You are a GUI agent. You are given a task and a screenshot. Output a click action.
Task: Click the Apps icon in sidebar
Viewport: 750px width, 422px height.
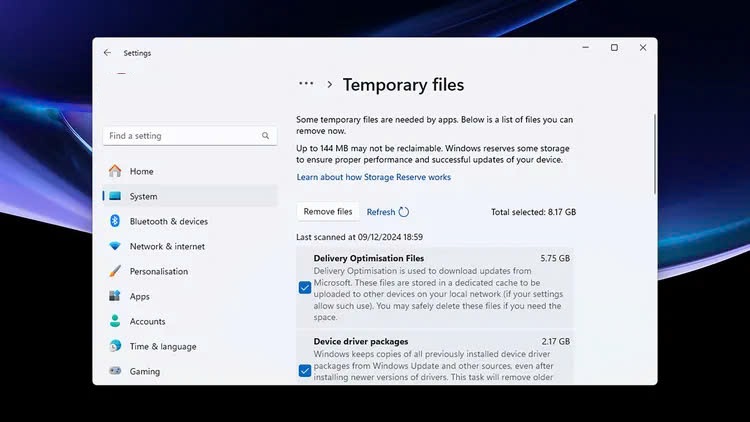pos(115,296)
